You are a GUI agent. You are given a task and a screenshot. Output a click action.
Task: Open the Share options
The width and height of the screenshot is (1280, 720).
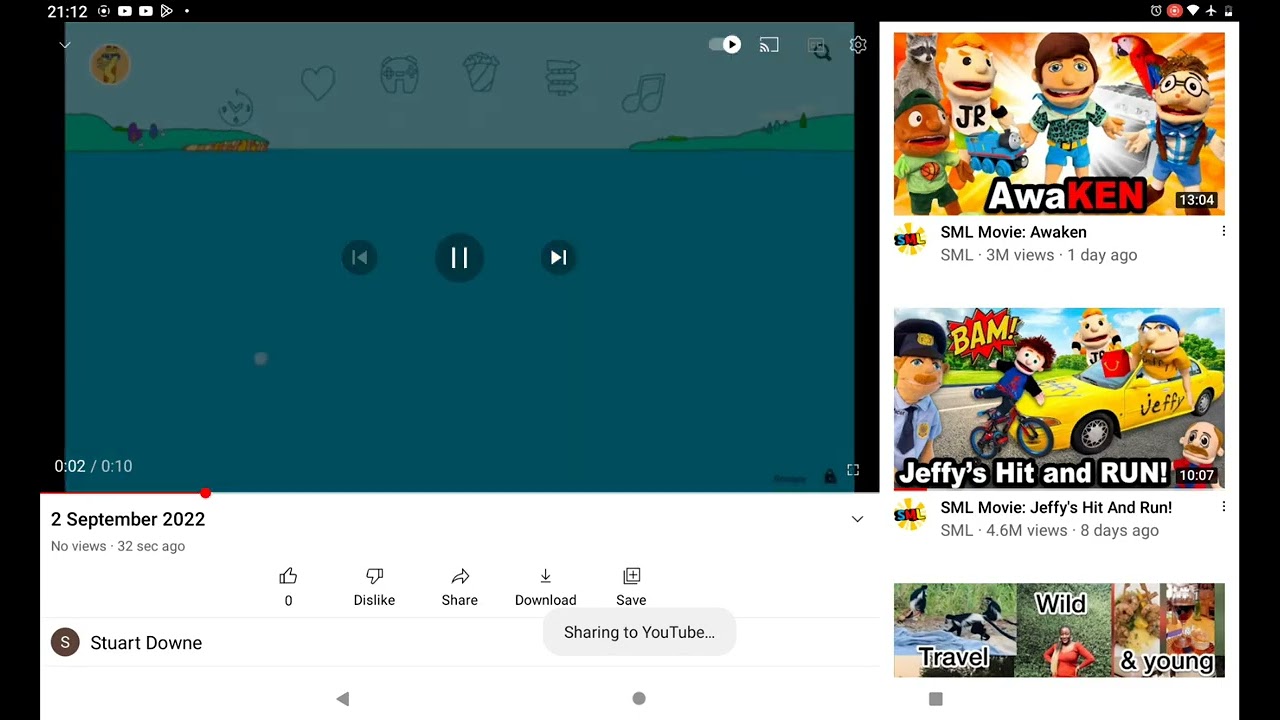pyautogui.click(x=460, y=587)
